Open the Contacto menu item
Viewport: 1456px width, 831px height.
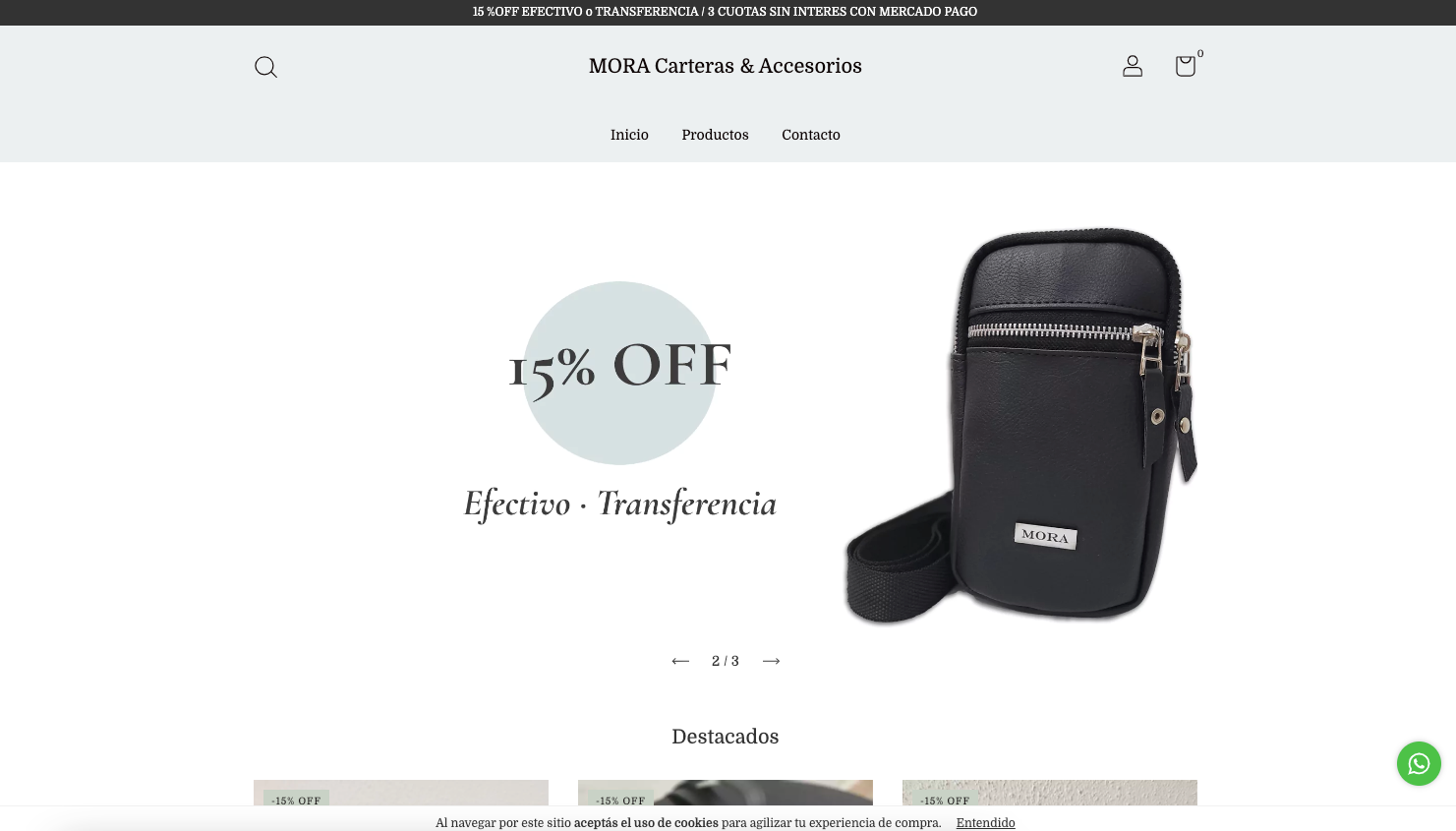pyautogui.click(x=811, y=135)
